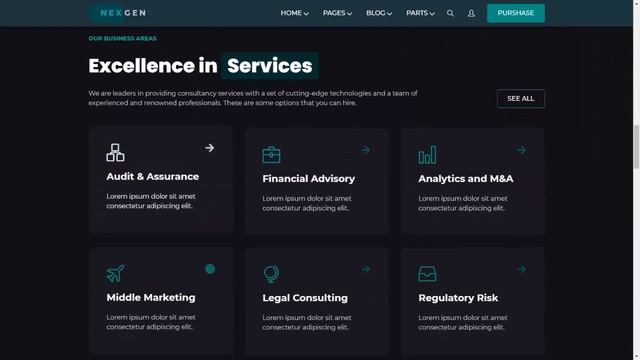
Task: Open the Audit & Assurance title link
Action: [153, 176]
